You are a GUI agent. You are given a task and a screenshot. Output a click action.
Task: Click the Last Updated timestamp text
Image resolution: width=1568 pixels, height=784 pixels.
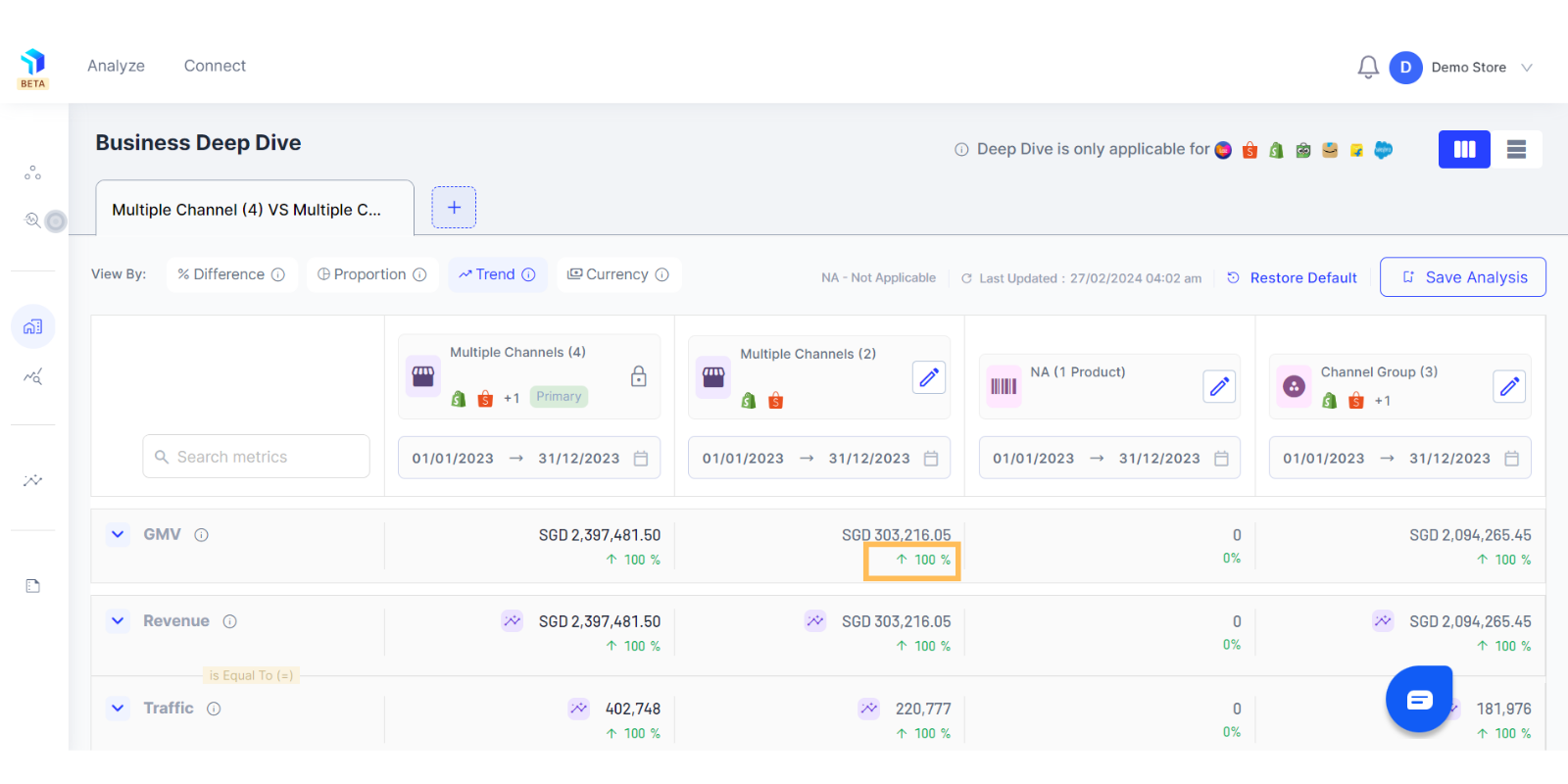tap(1090, 278)
